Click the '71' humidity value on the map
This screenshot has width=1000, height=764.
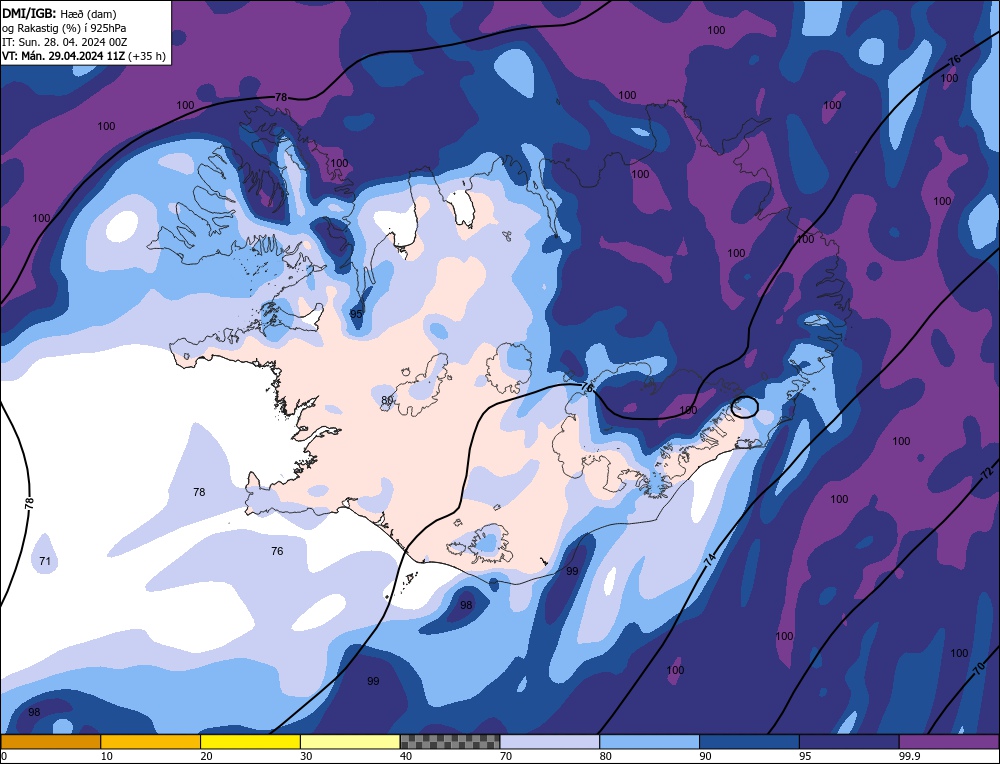tap(45, 561)
